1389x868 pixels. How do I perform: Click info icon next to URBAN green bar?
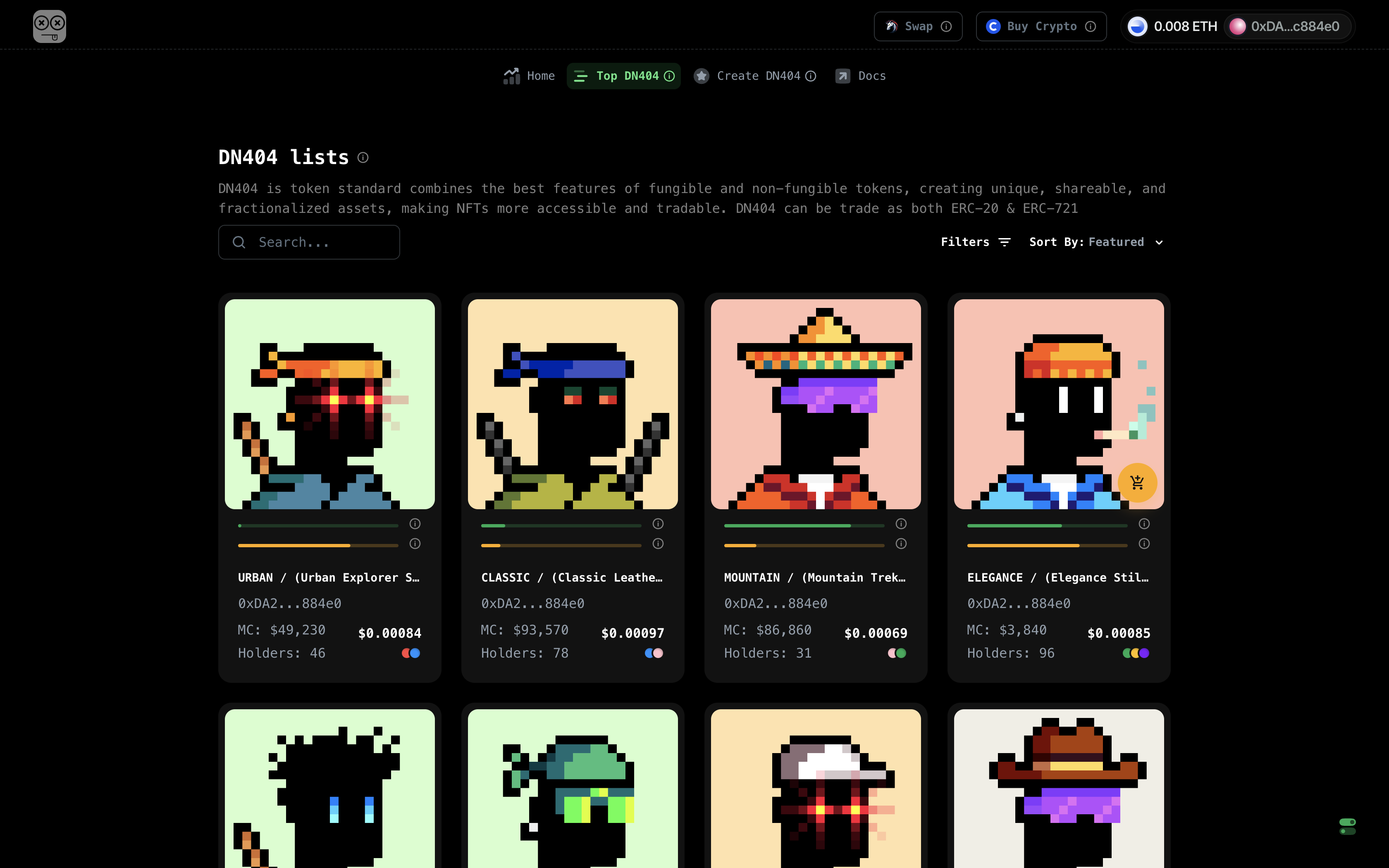click(415, 524)
